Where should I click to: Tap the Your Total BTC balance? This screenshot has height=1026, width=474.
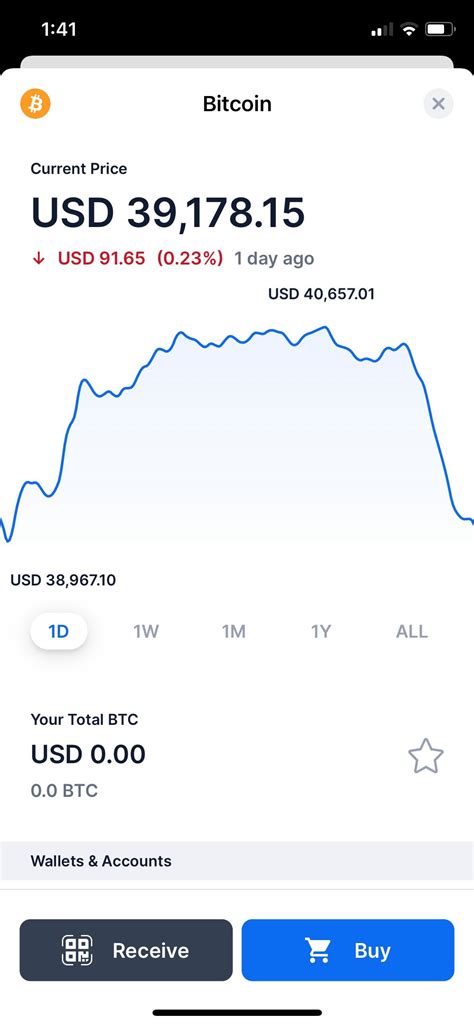(88, 754)
